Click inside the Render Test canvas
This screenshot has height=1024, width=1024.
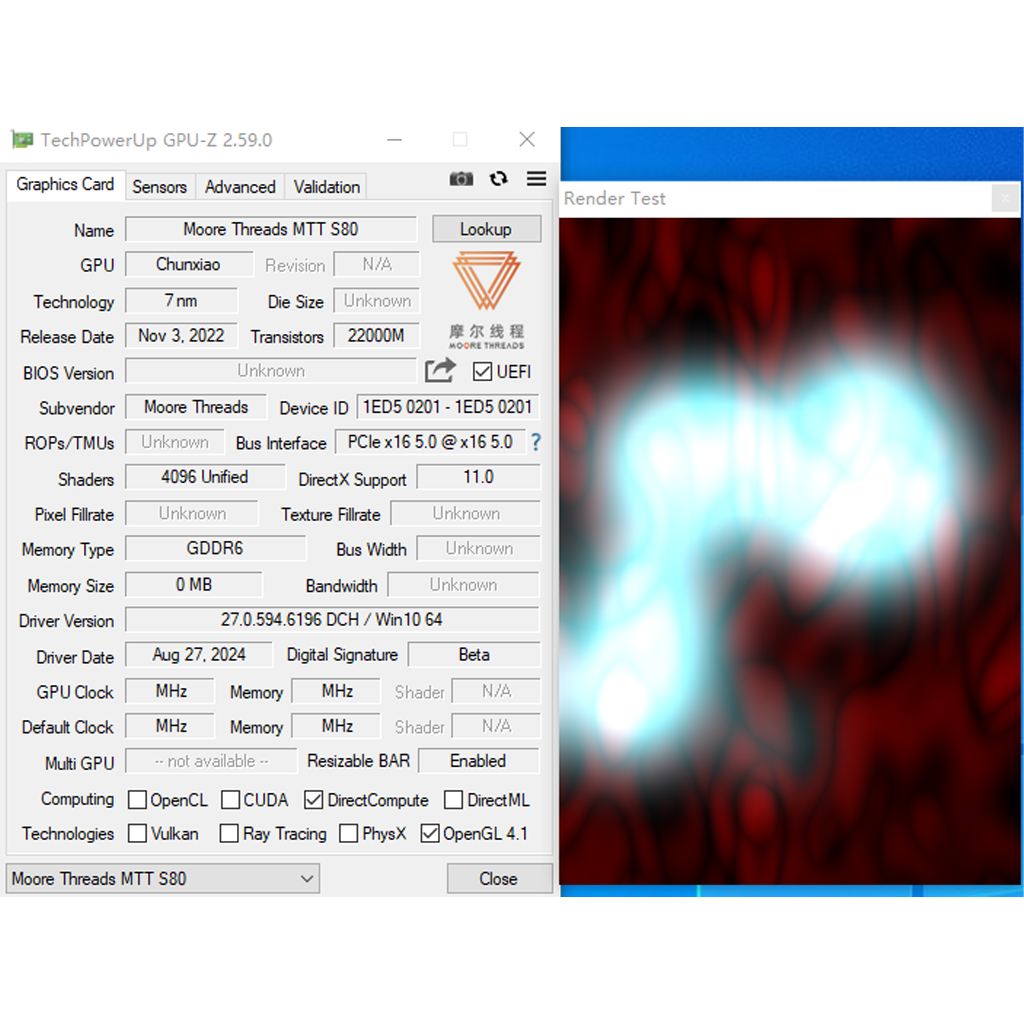click(790, 550)
